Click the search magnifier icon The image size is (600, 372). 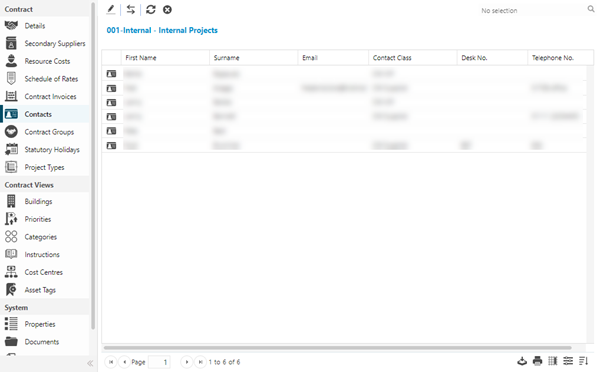(591, 9)
